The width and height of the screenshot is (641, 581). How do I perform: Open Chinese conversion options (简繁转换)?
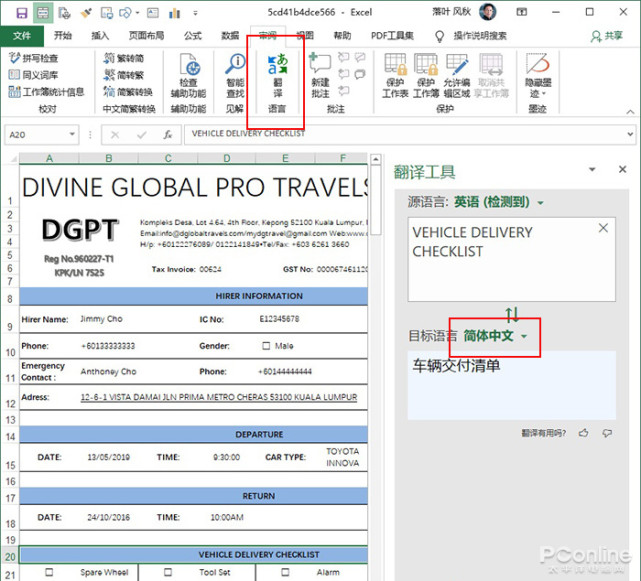128,92
